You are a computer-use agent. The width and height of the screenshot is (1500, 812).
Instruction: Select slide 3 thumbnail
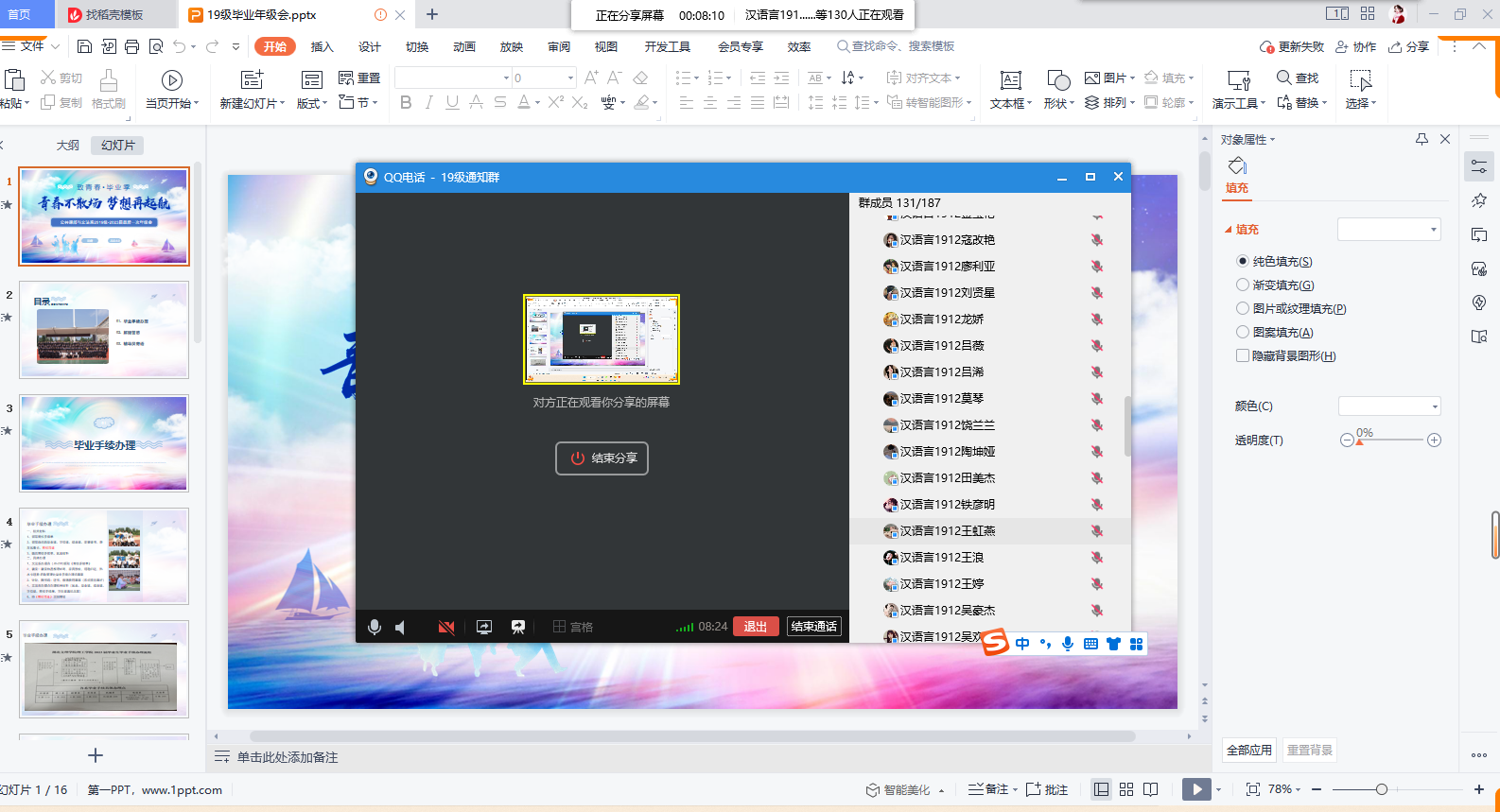coord(104,443)
